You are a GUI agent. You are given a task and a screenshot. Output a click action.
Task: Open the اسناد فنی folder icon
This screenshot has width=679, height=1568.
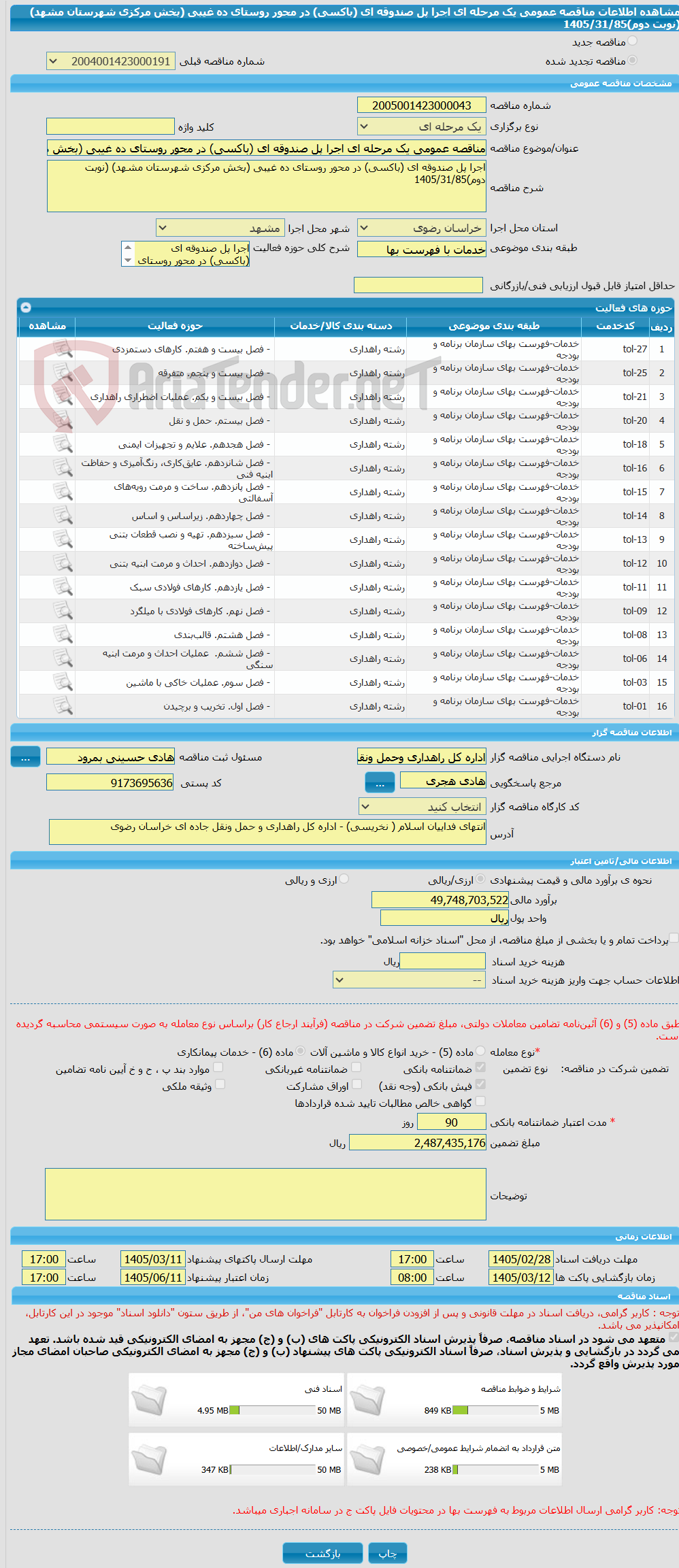pos(148,1400)
